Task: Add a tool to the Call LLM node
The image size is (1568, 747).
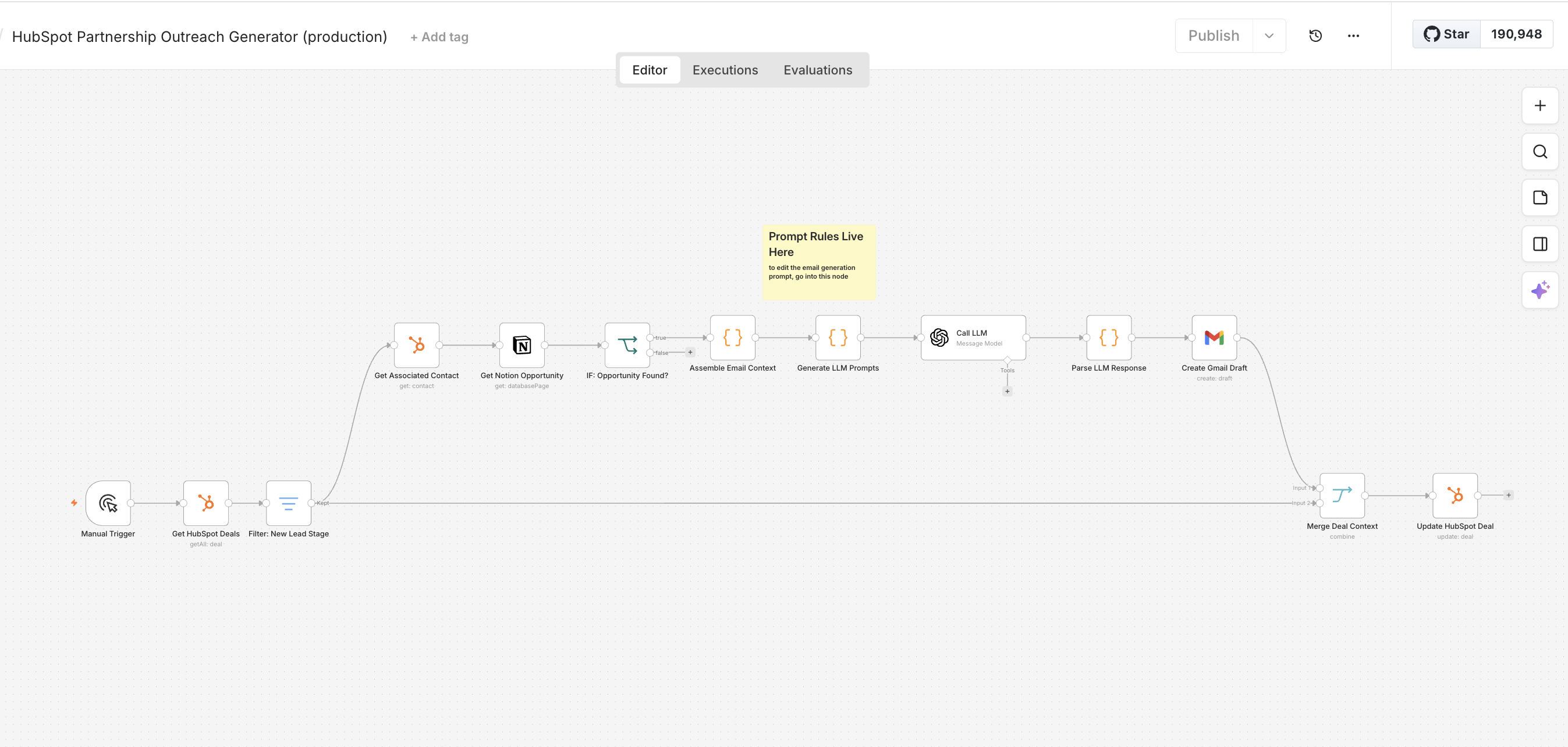Action: (x=1008, y=391)
